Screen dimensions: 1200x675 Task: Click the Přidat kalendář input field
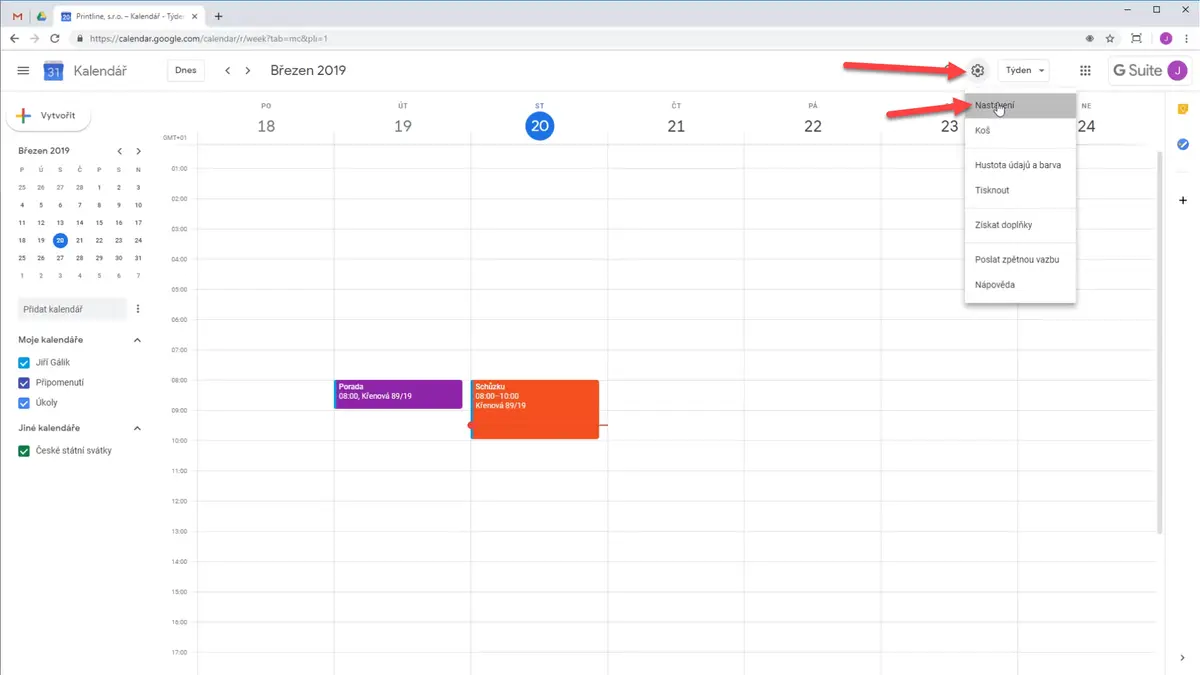[x=72, y=309]
